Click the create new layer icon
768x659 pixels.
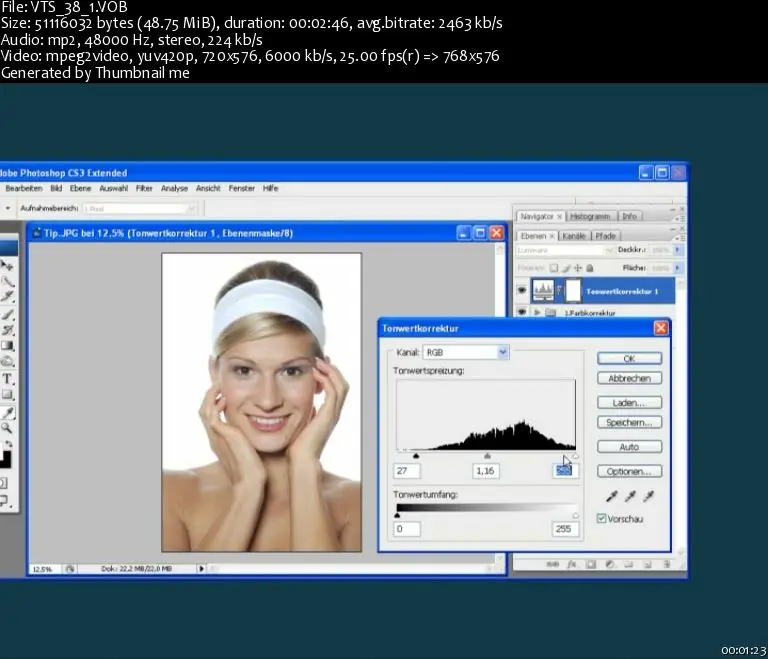648,564
